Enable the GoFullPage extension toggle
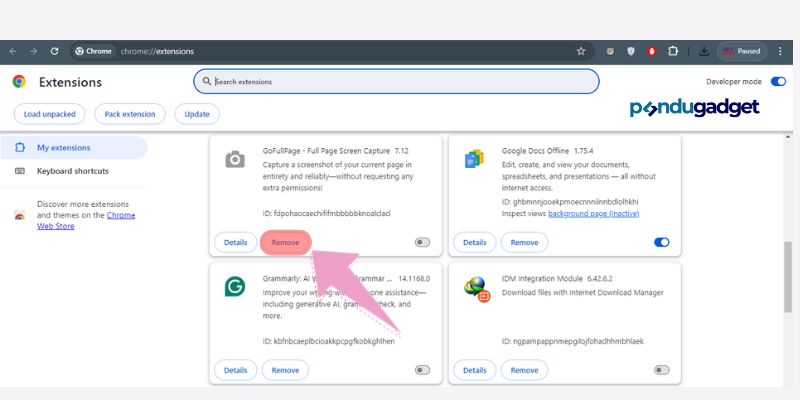 (x=422, y=242)
